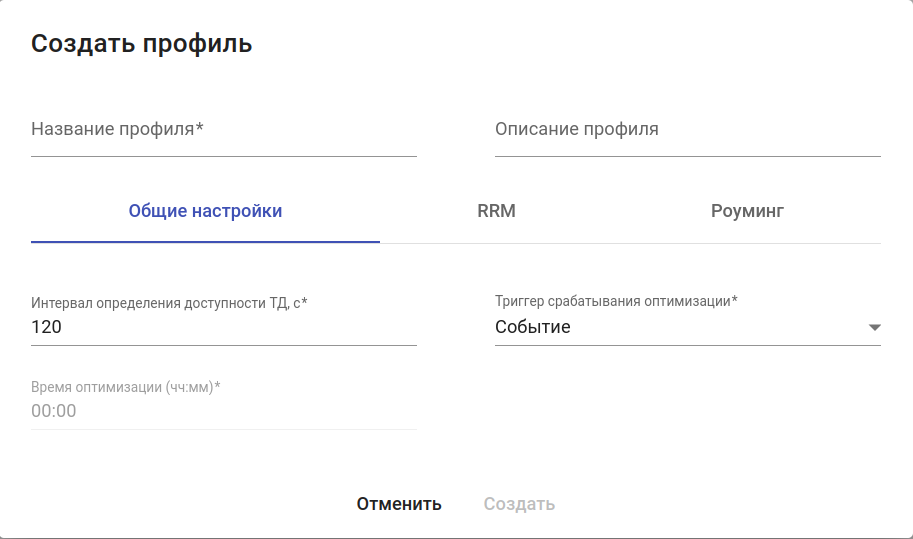Screen dimensions: 913x539
Task: Open the Триггер срабатывания оптимизации dropdown
Action: point(687,327)
